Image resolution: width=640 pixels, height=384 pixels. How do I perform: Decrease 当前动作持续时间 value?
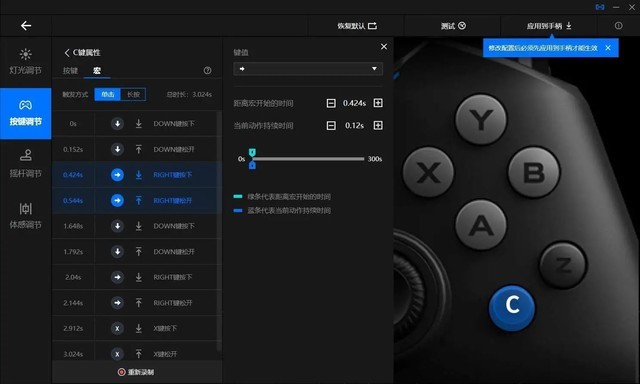pyautogui.click(x=331, y=126)
